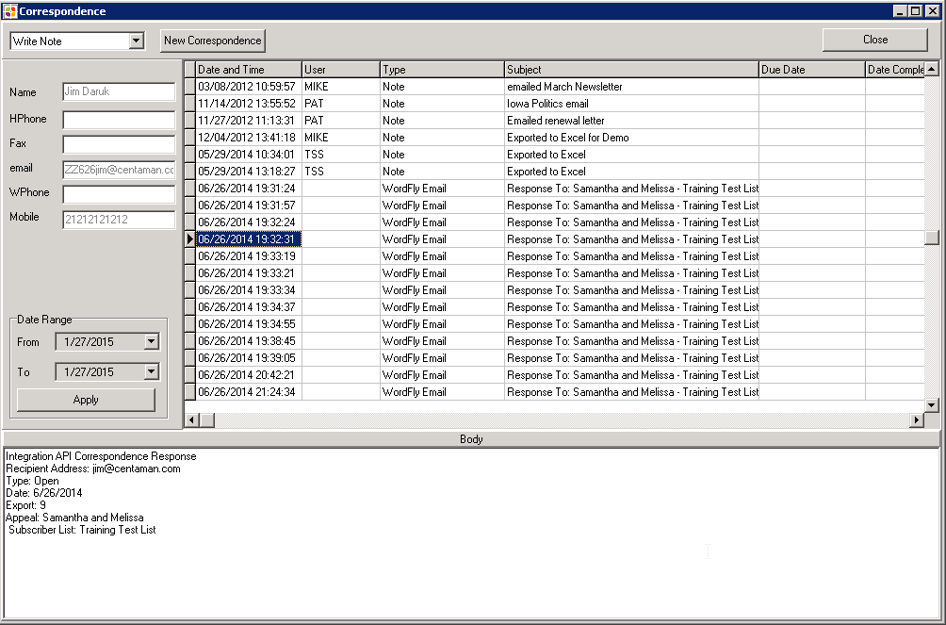The height and width of the screenshot is (625, 946).
Task: Click the New Correspondence button
Action: click(213, 40)
